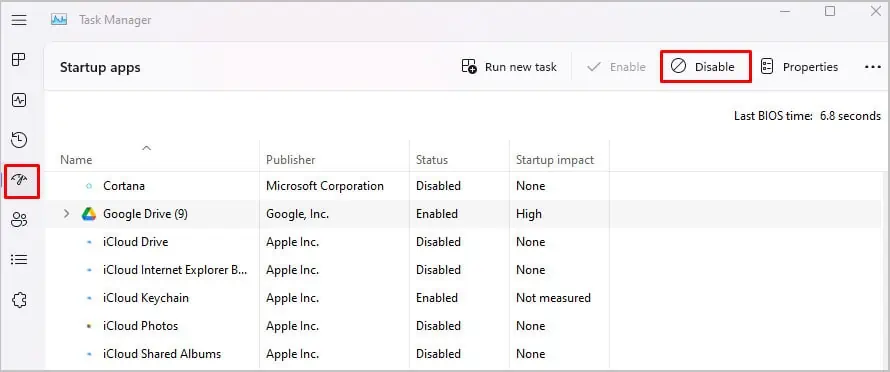Click the Google Drive app icon
Viewport: 890px width, 372px height.
(89, 214)
